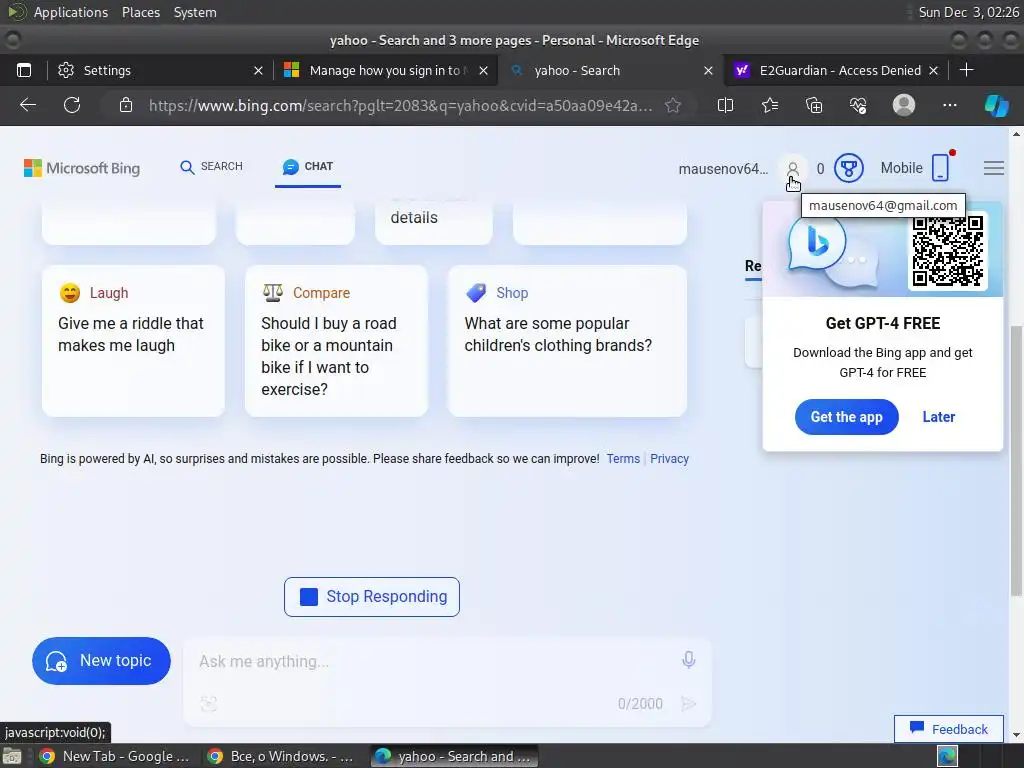Add this page to favorites star
Image resolution: width=1024 pixels, height=768 pixels.
point(673,105)
